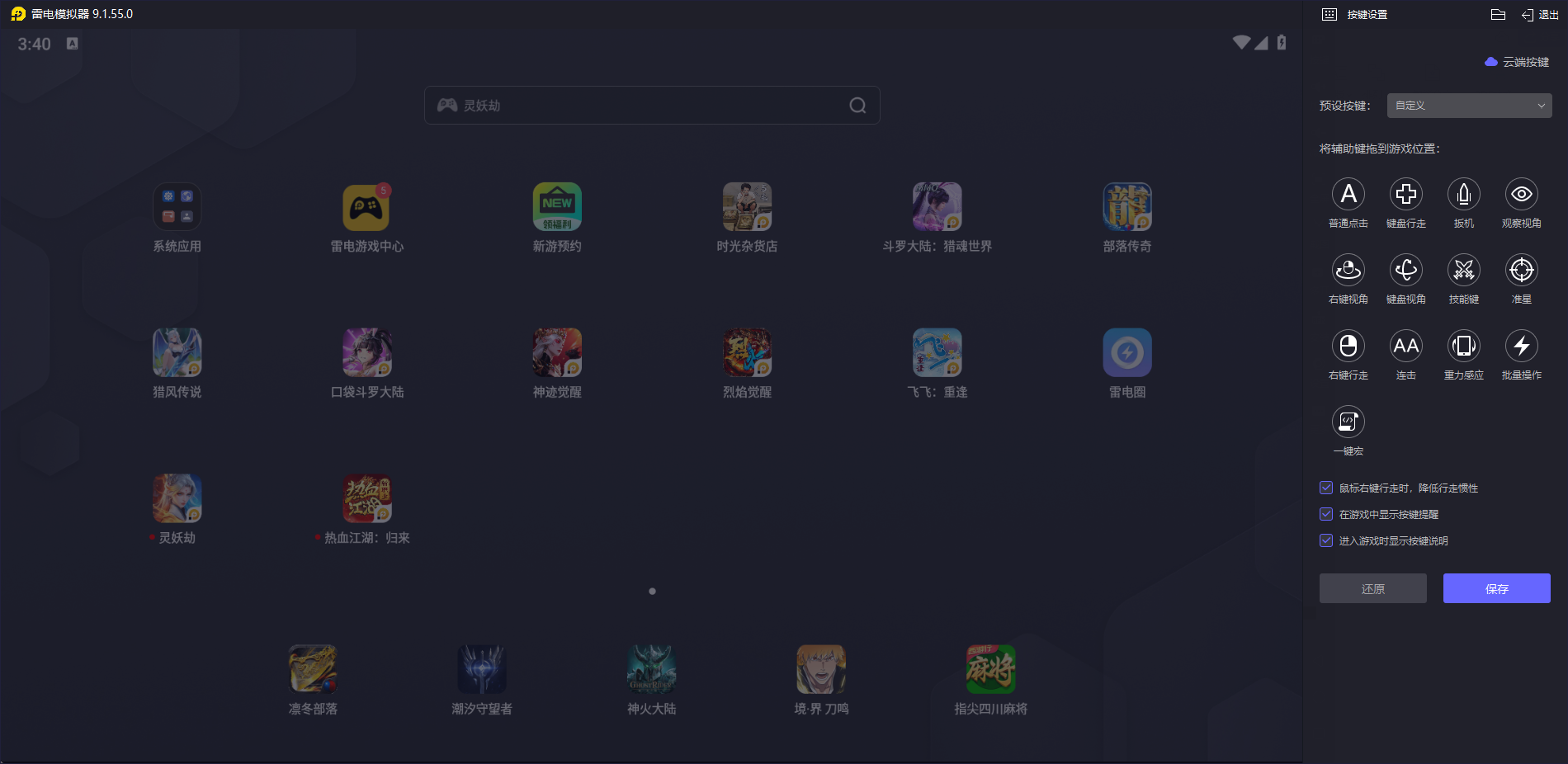Screen dimensions: 1568x764
Task: Open the 系统应用 system apps folder
Action: [x=177, y=206]
